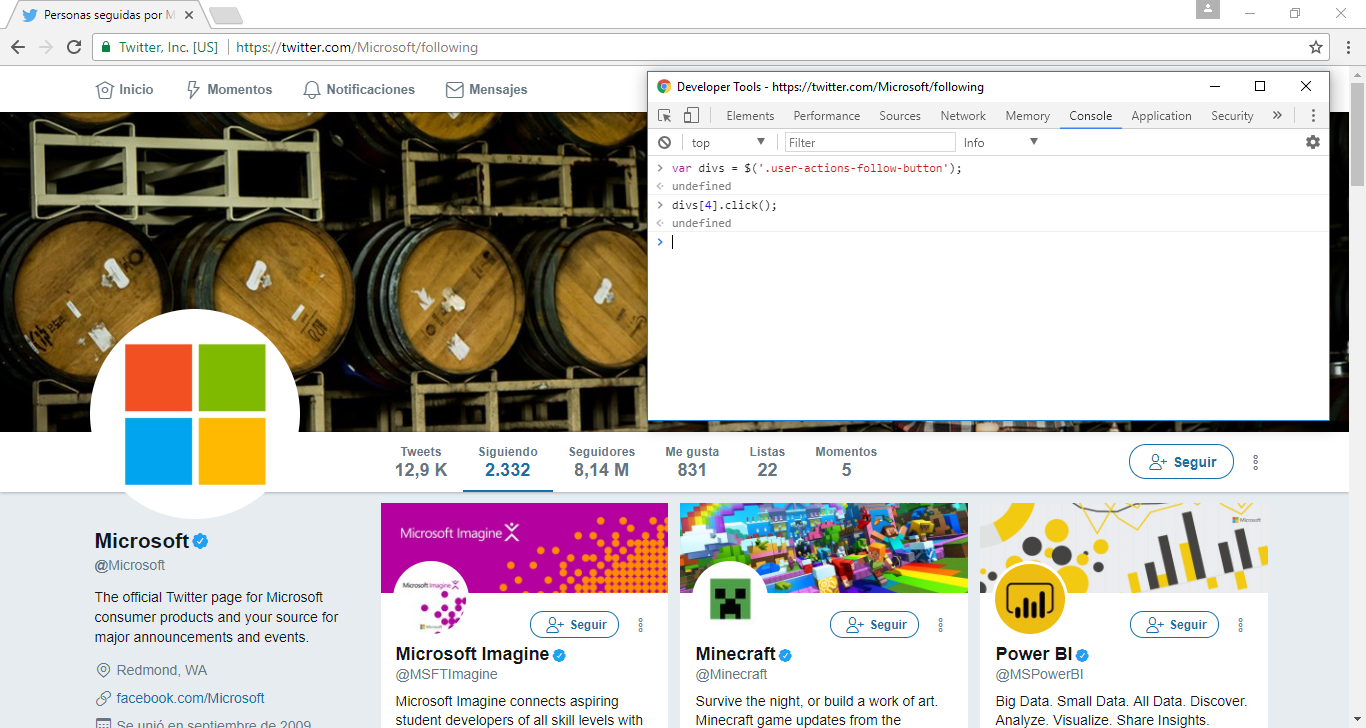The image size is (1366, 728).
Task: Expand the top execution context dropdown
Action: pos(728,143)
